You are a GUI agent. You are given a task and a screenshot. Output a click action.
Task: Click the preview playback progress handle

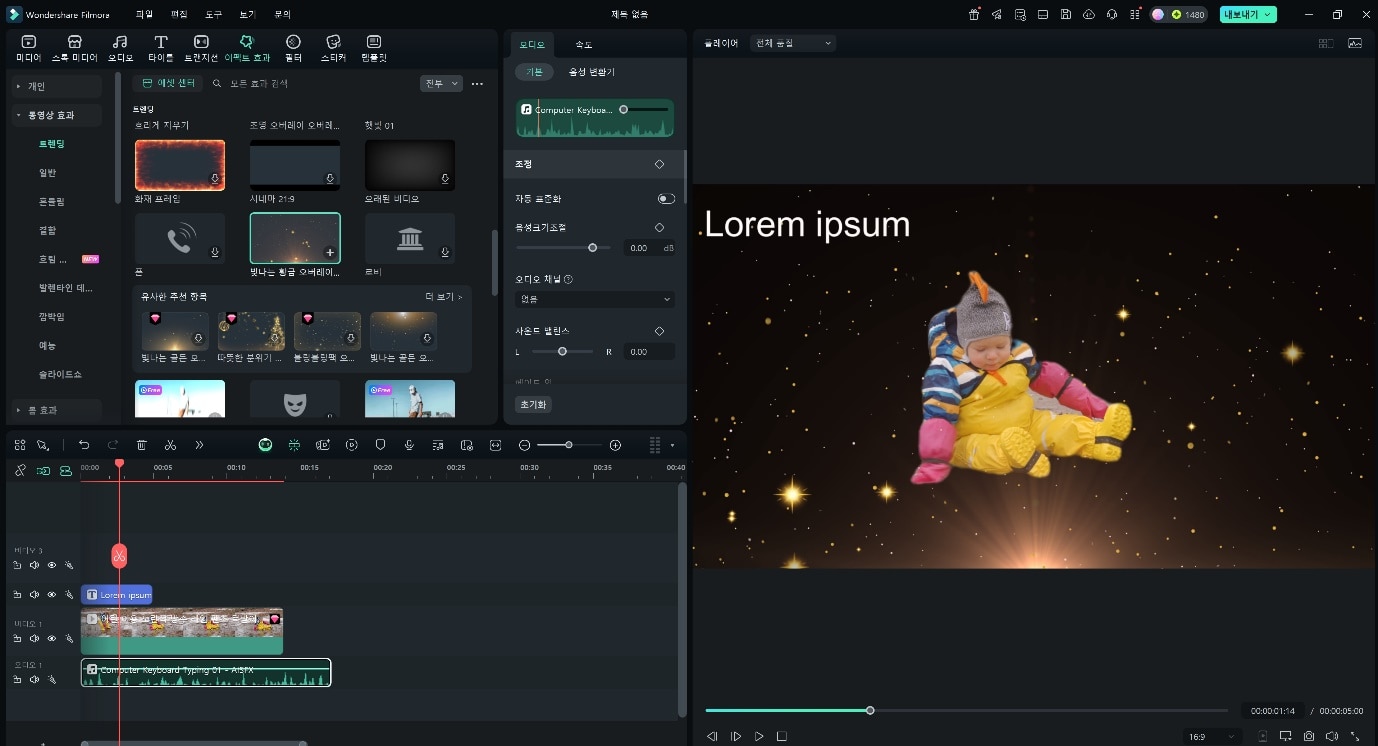coord(870,710)
